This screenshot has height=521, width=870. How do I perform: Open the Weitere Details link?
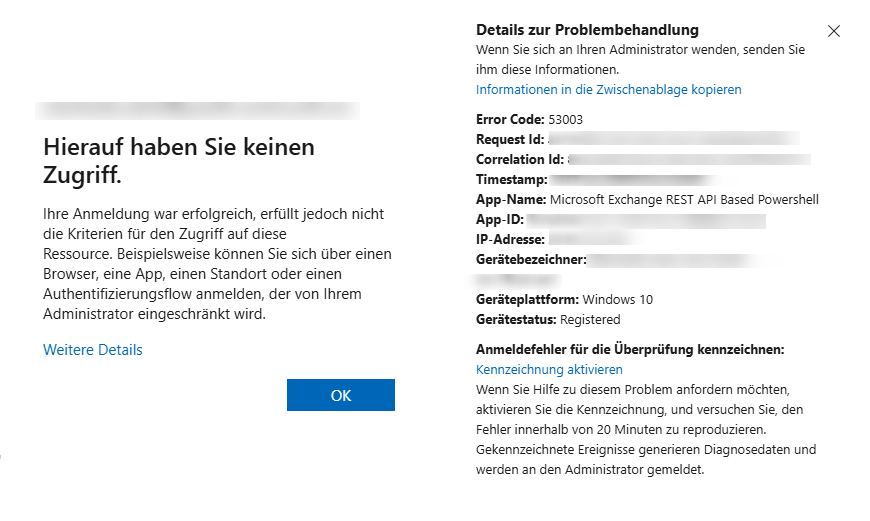click(x=93, y=350)
